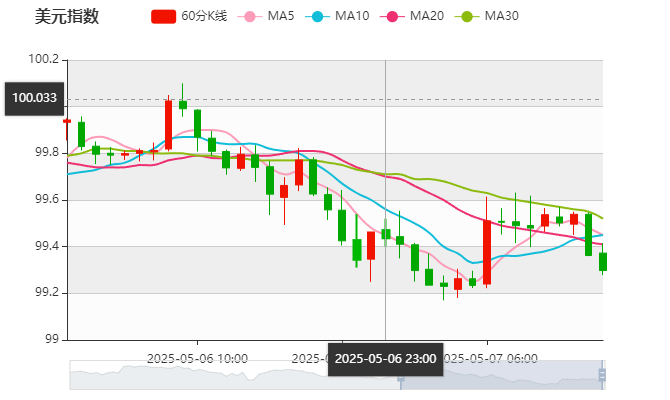Screen dimensions: 670x400
Task: Click the red 60分K线 legend swatch
Action: 164,16
